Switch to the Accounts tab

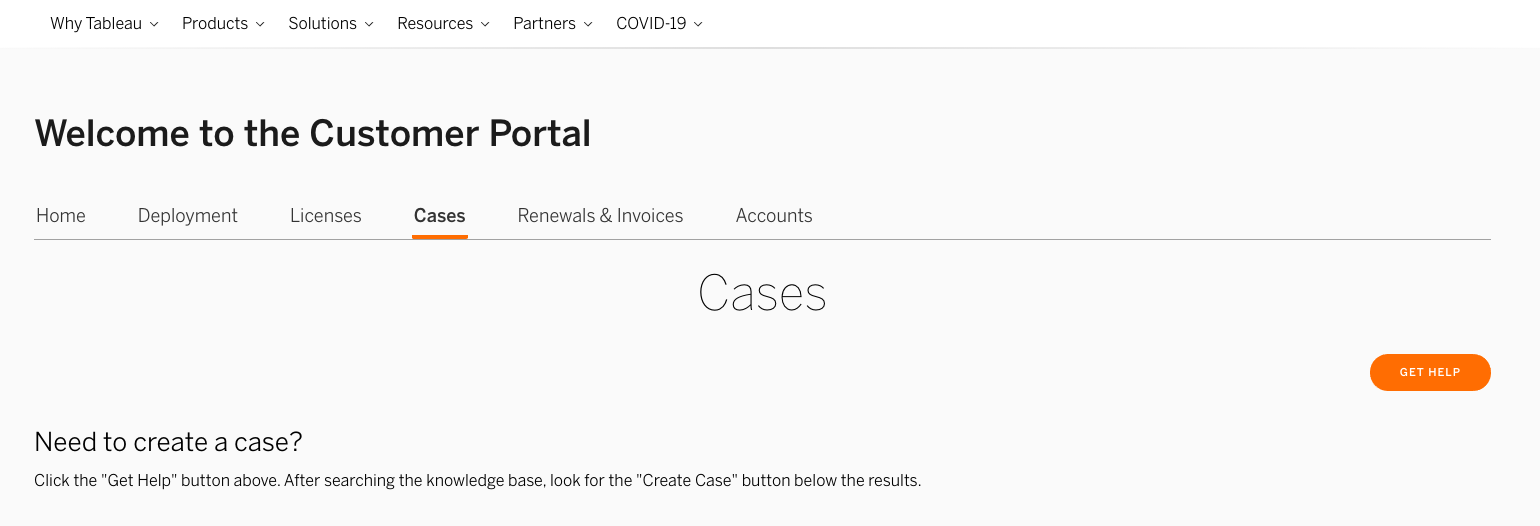[774, 216]
